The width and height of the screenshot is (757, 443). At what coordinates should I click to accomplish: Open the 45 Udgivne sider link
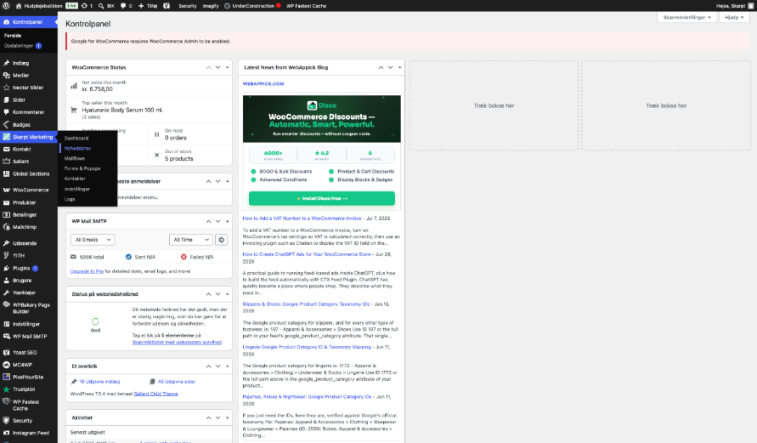point(176,382)
